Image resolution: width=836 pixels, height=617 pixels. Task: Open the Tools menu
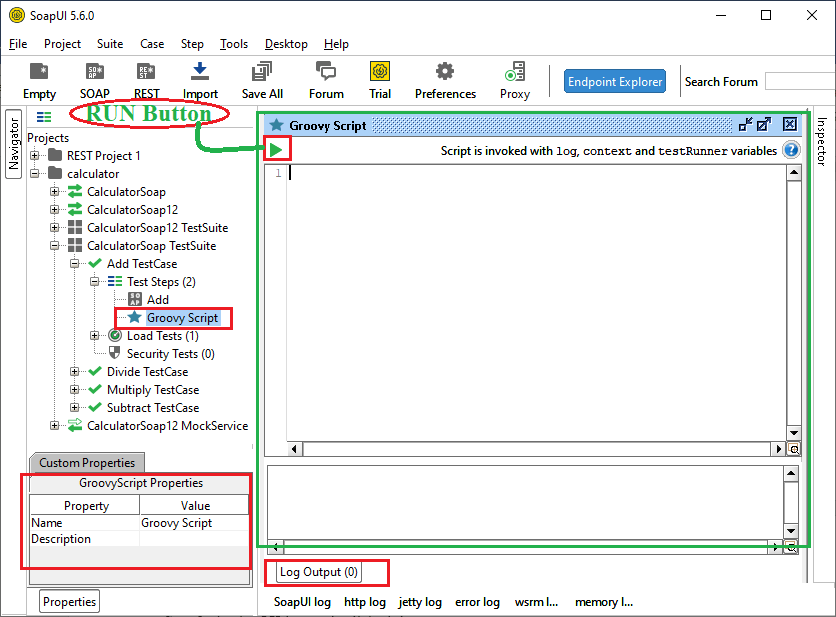(x=234, y=44)
